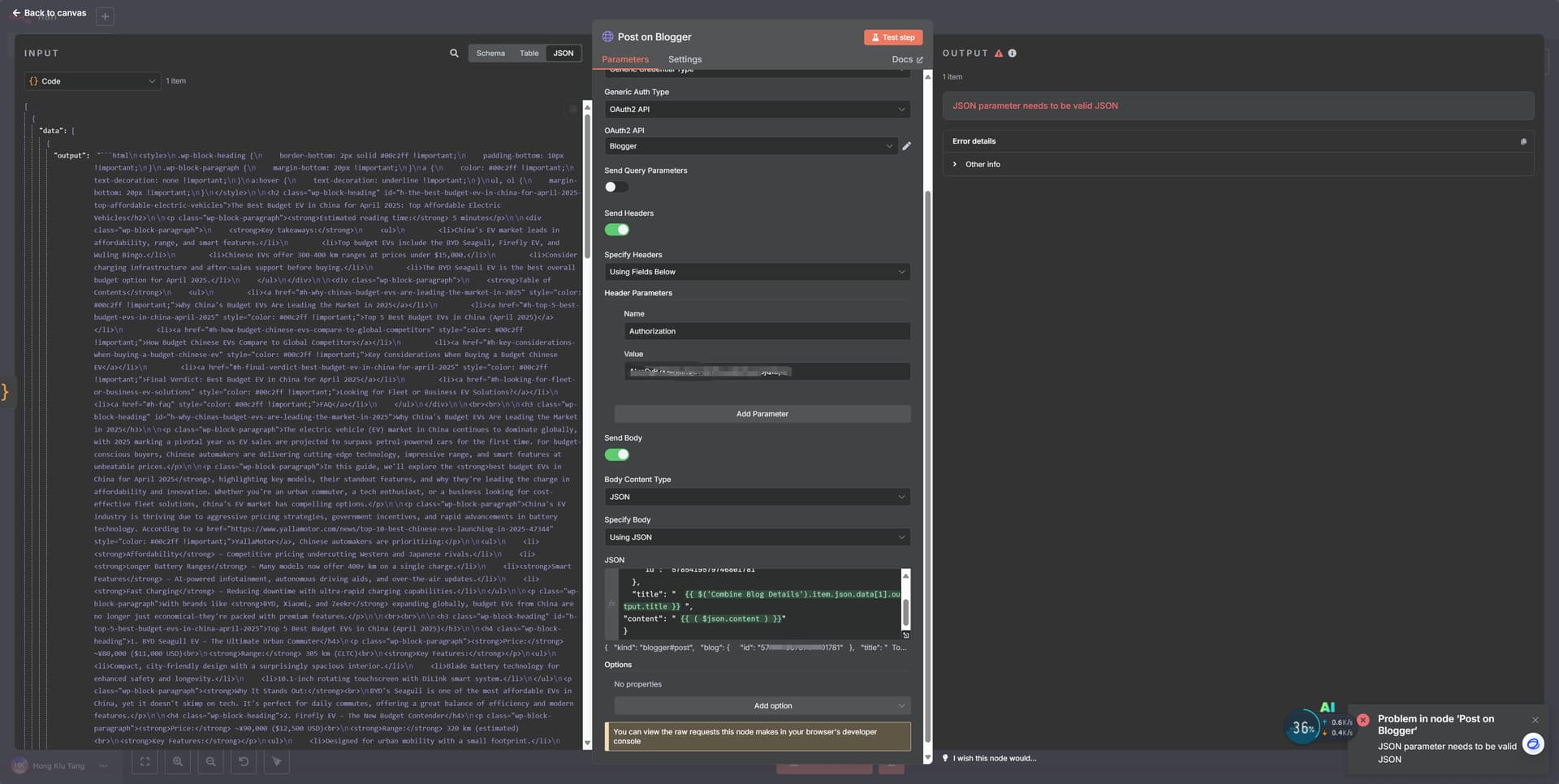Click the JSON editor scrollbar thumb
This screenshot has width=1559, height=784.
[906, 612]
